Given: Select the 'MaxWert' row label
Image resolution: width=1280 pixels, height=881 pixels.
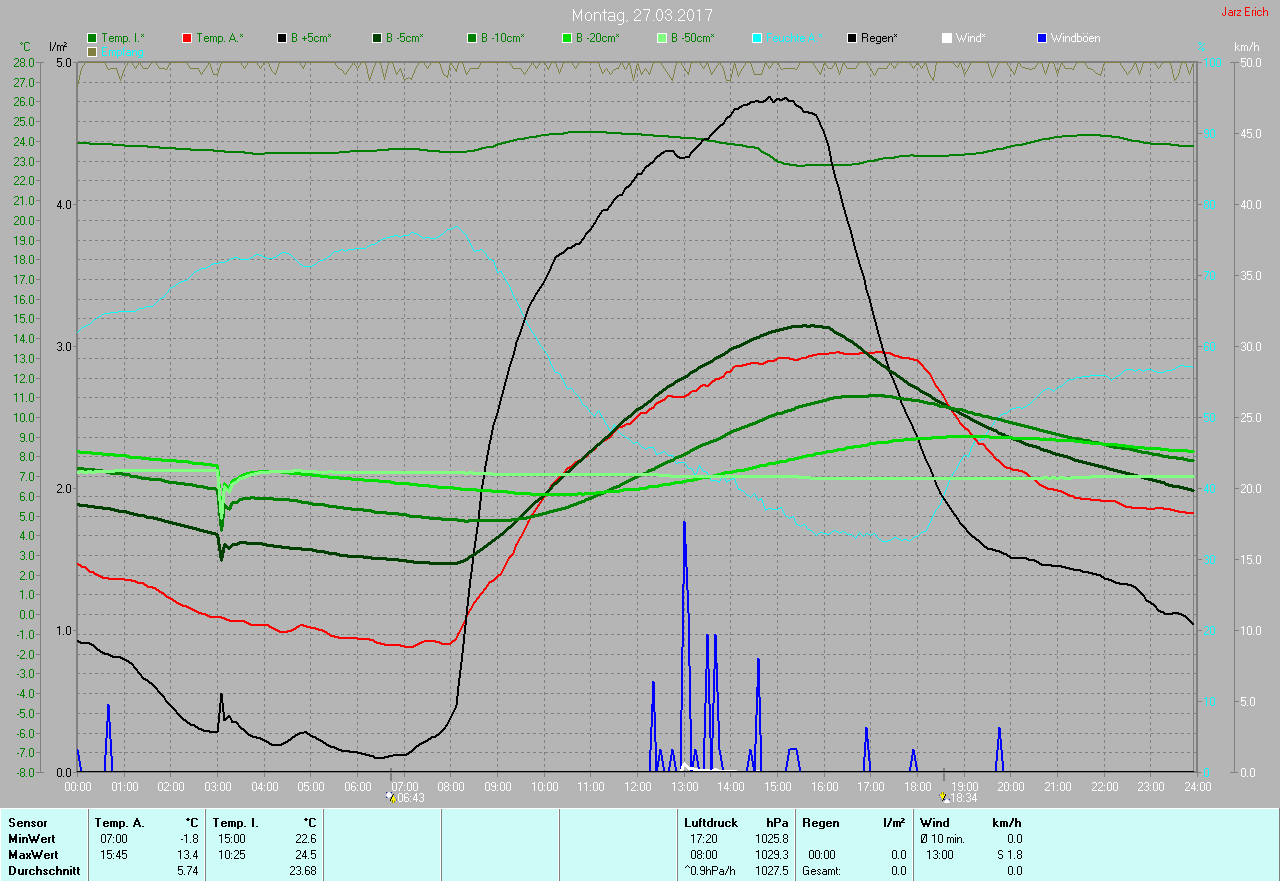Looking at the screenshot, I should tap(33, 855).
